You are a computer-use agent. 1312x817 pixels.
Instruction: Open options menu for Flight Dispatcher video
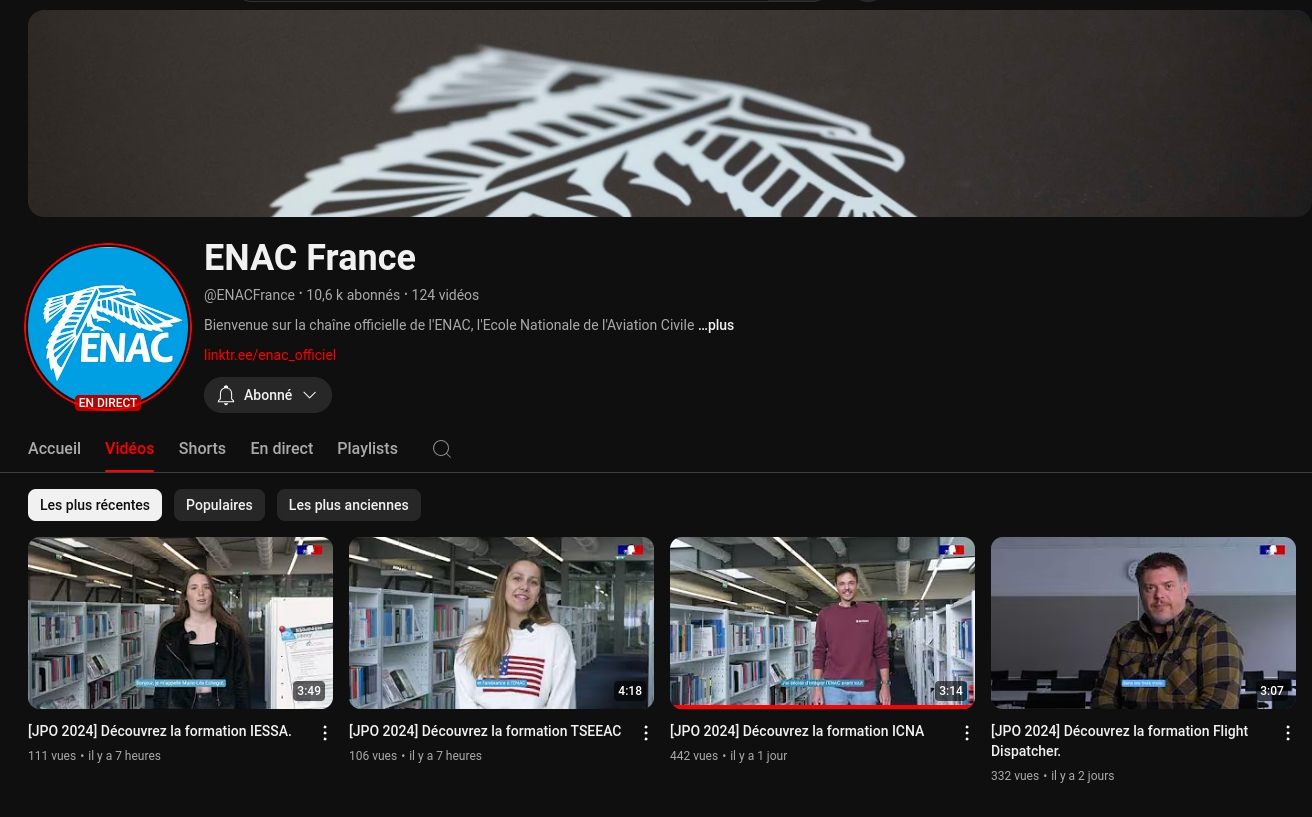(1288, 734)
